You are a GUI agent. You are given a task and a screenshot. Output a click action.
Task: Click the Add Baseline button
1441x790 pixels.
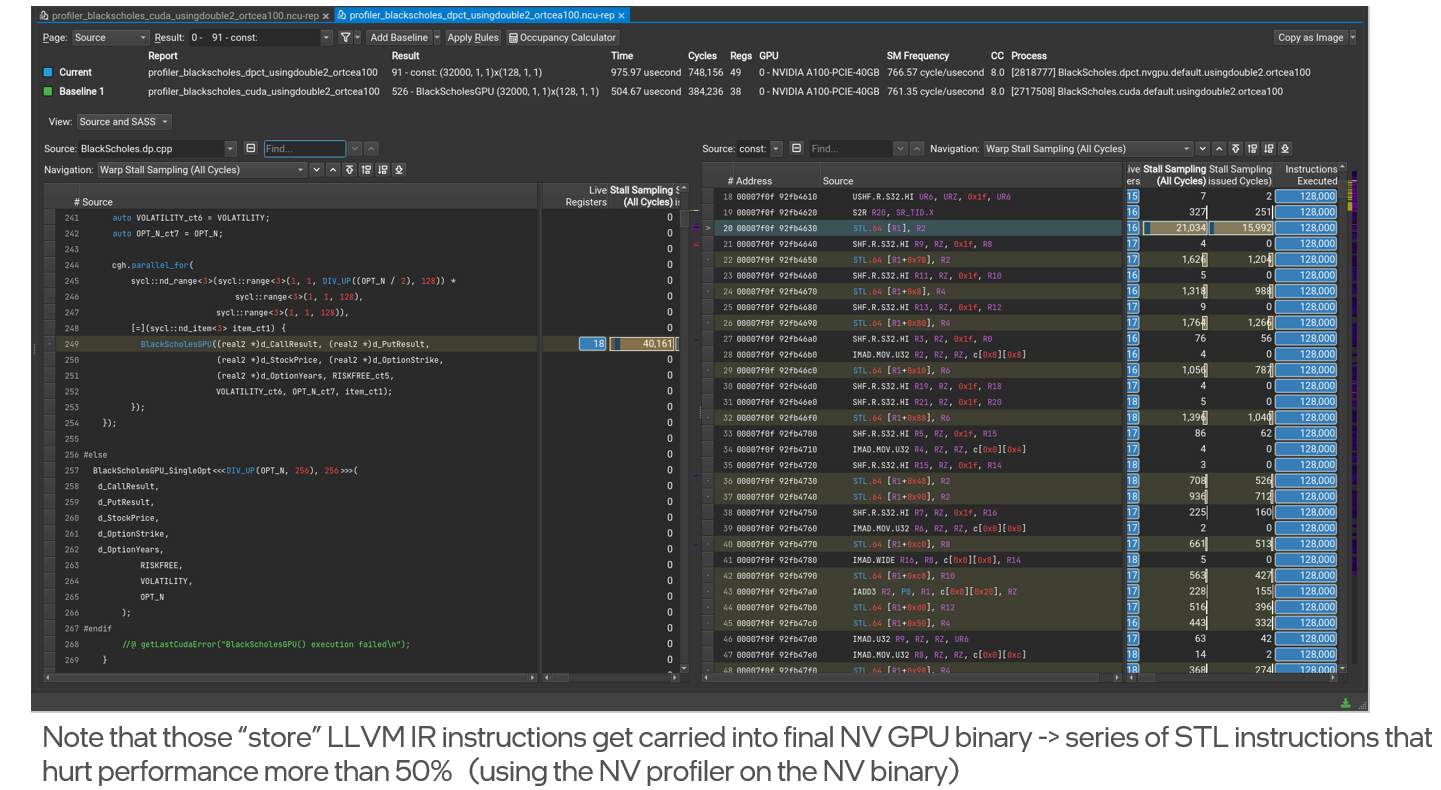click(399, 38)
